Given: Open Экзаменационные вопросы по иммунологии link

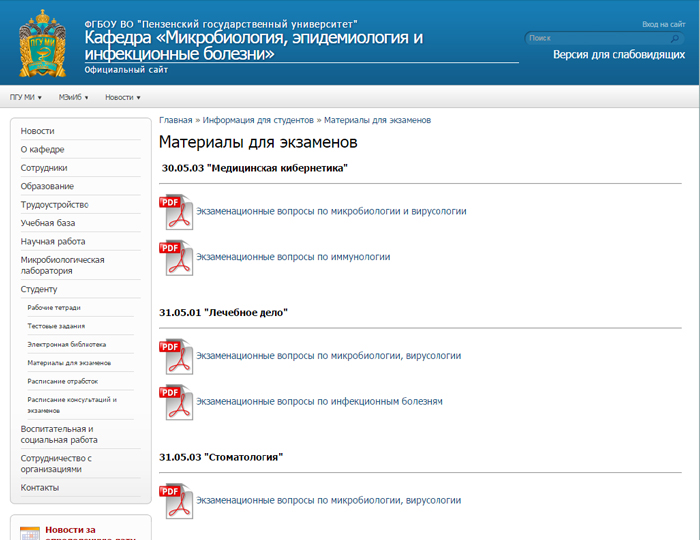Looking at the screenshot, I should [293, 257].
